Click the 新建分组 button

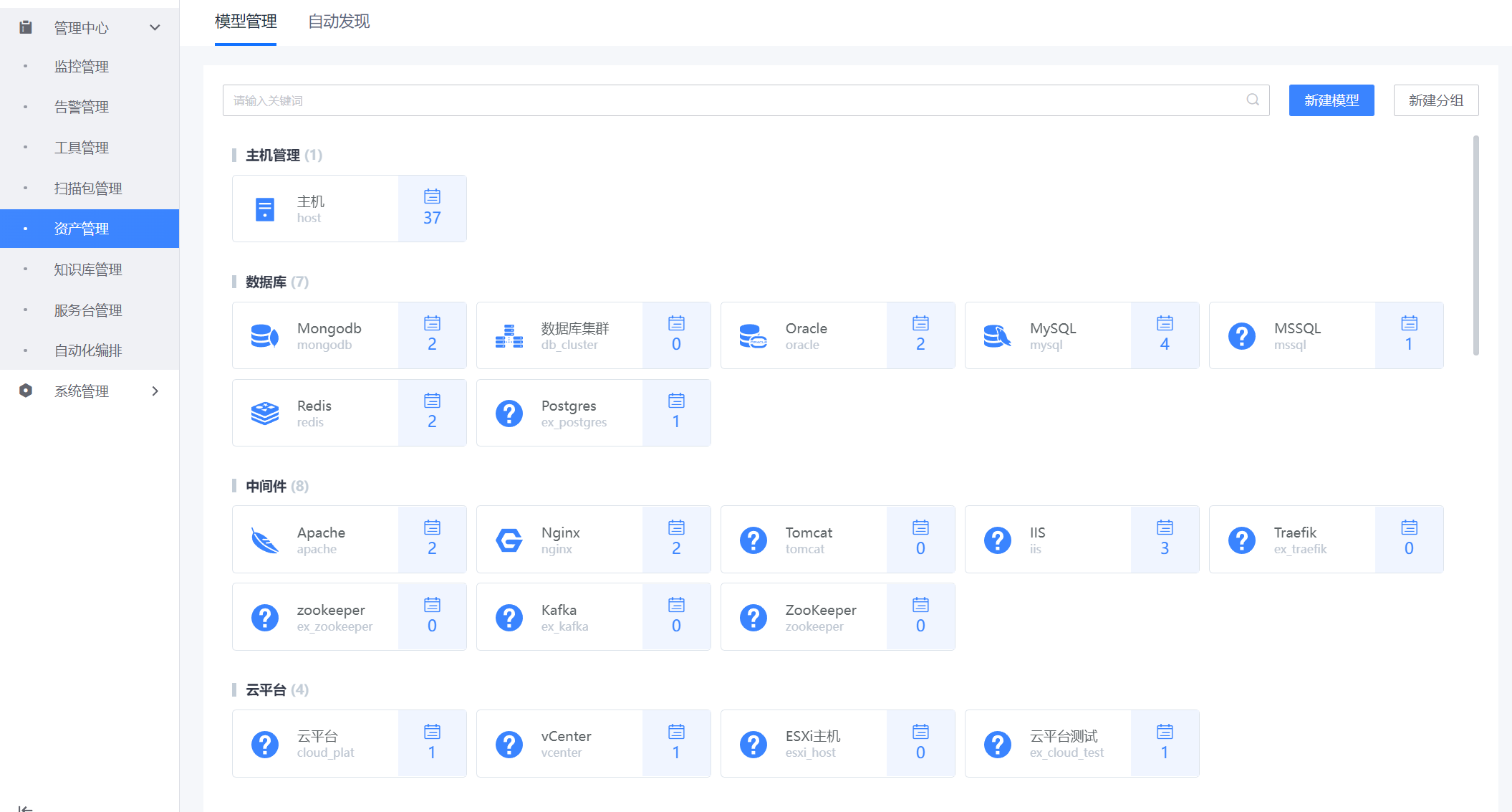tap(1435, 100)
